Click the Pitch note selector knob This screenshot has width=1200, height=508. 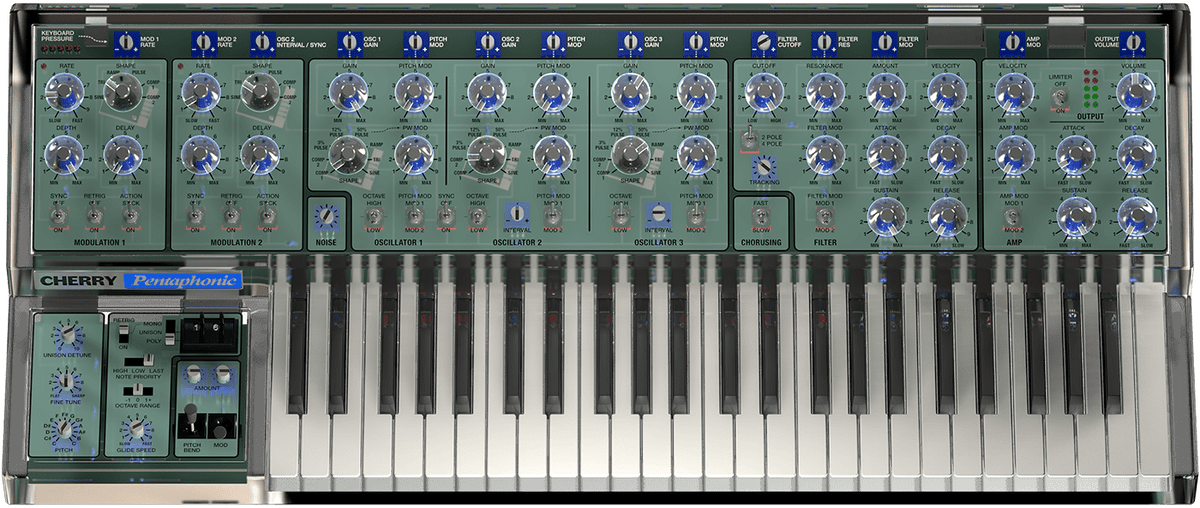65,429
